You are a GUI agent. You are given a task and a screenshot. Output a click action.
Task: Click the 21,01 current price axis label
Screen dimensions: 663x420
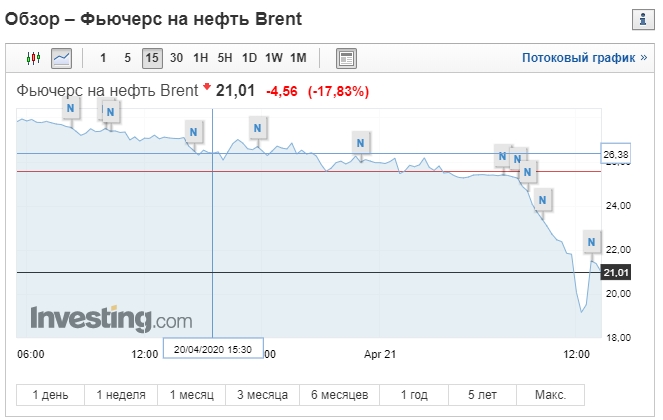617,273
